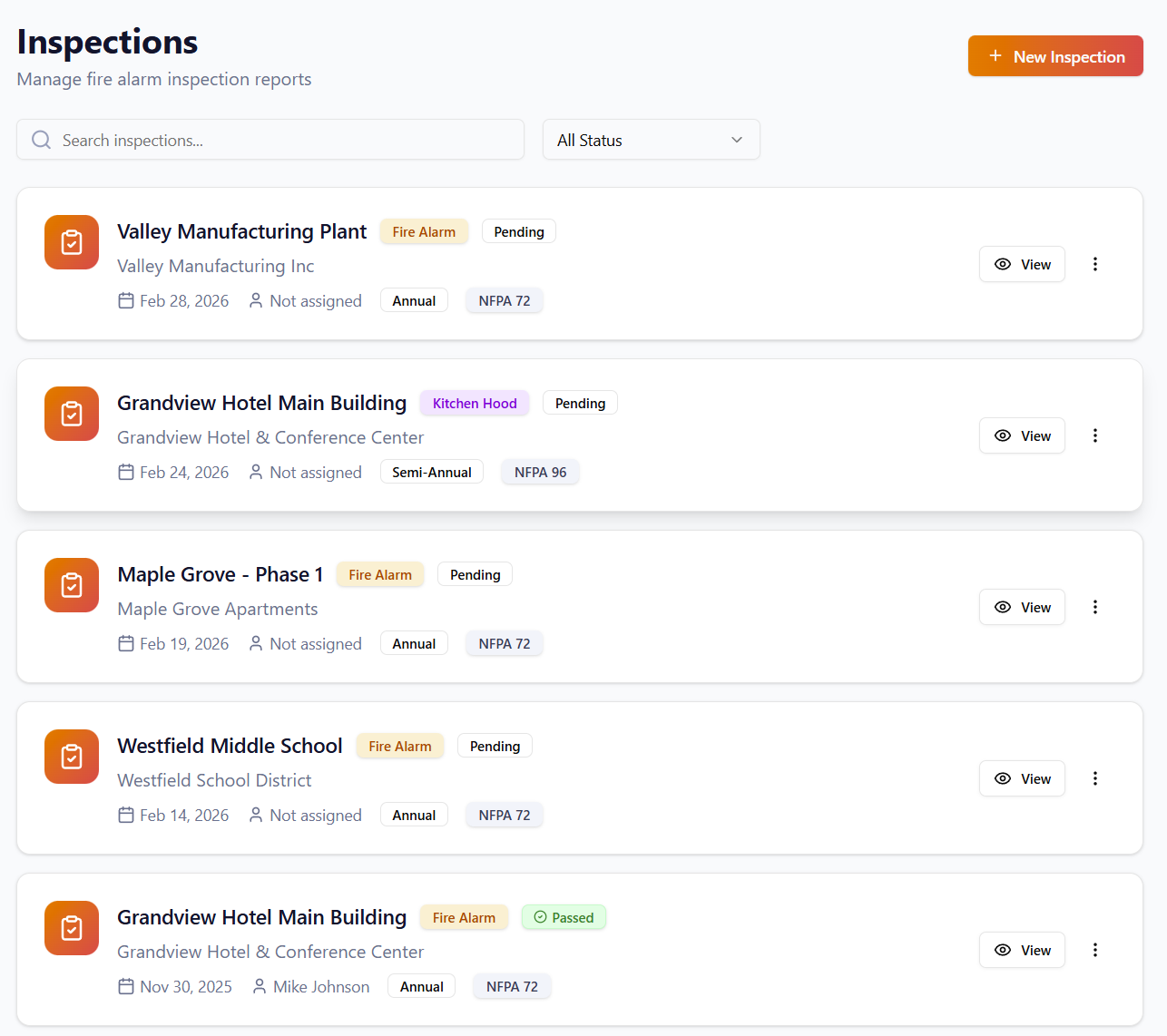Create a New Inspection

click(1055, 56)
